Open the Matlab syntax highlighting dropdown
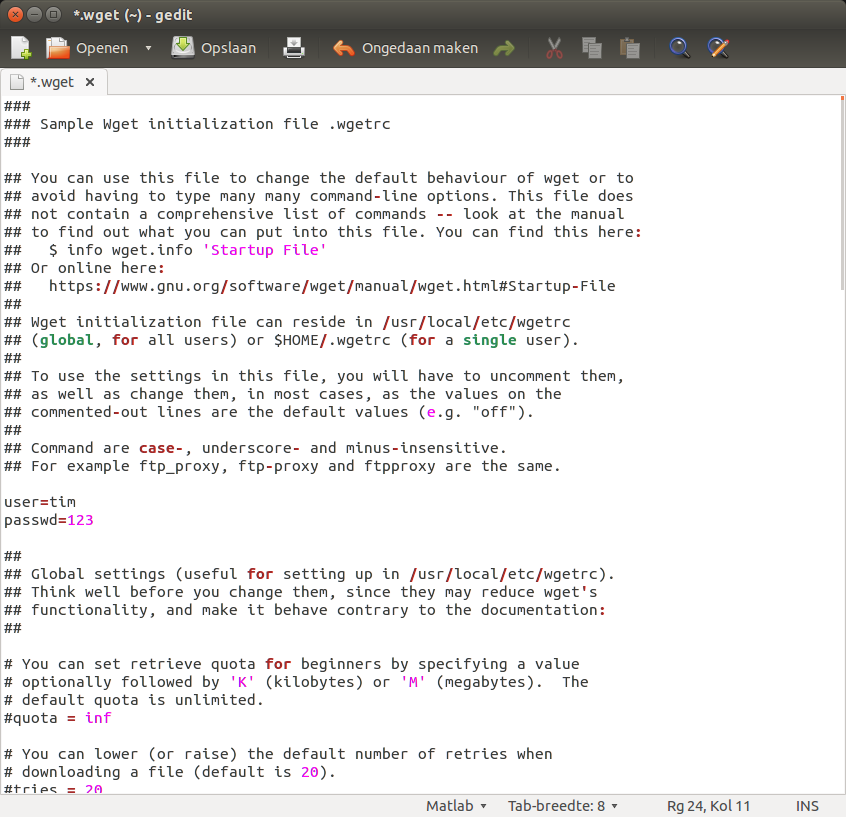846x817 pixels. click(x=456, y=806)
